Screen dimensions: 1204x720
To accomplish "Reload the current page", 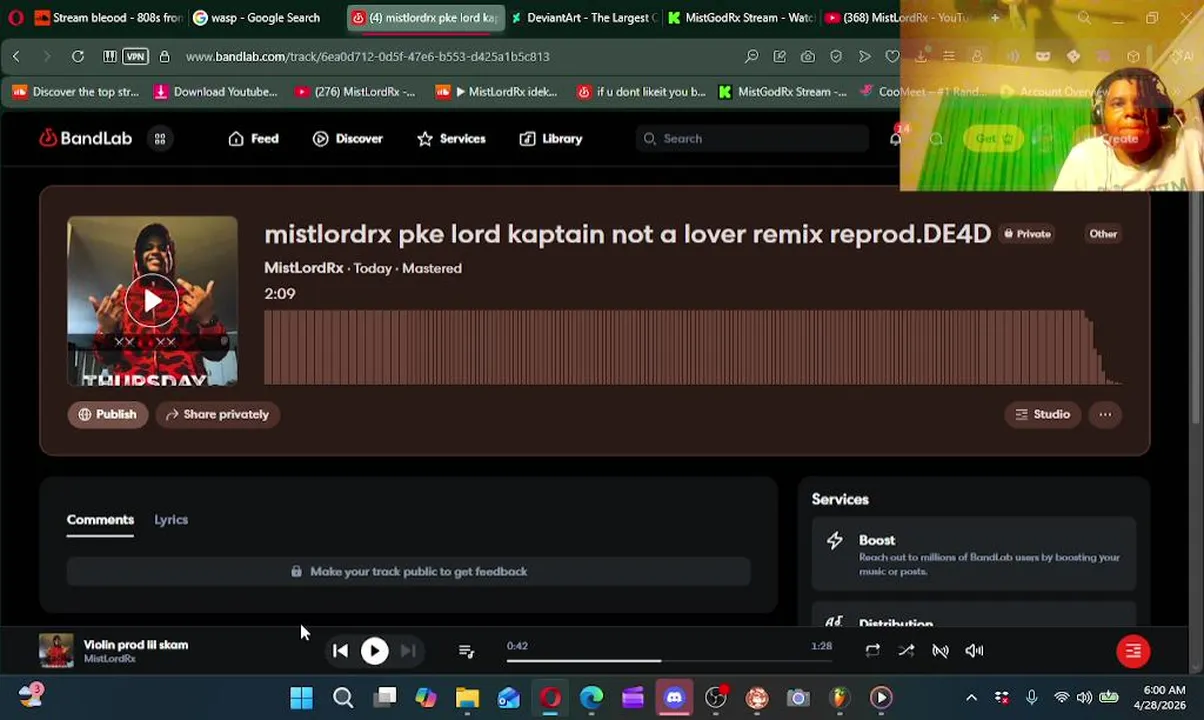I will pyautogui.click(x=78, y=56).
